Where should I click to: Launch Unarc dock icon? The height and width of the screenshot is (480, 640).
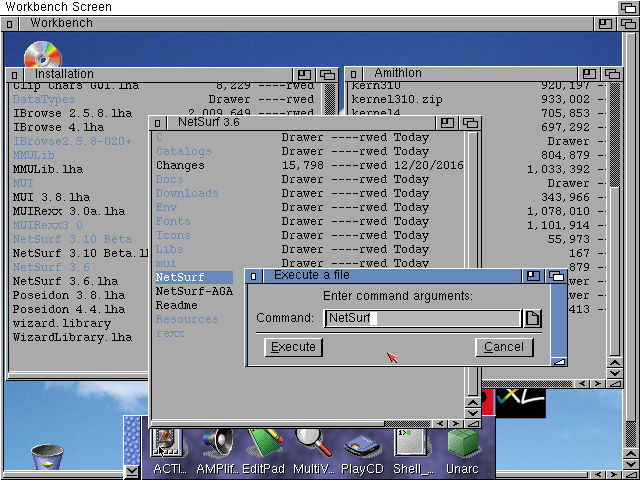coord(462,451)
